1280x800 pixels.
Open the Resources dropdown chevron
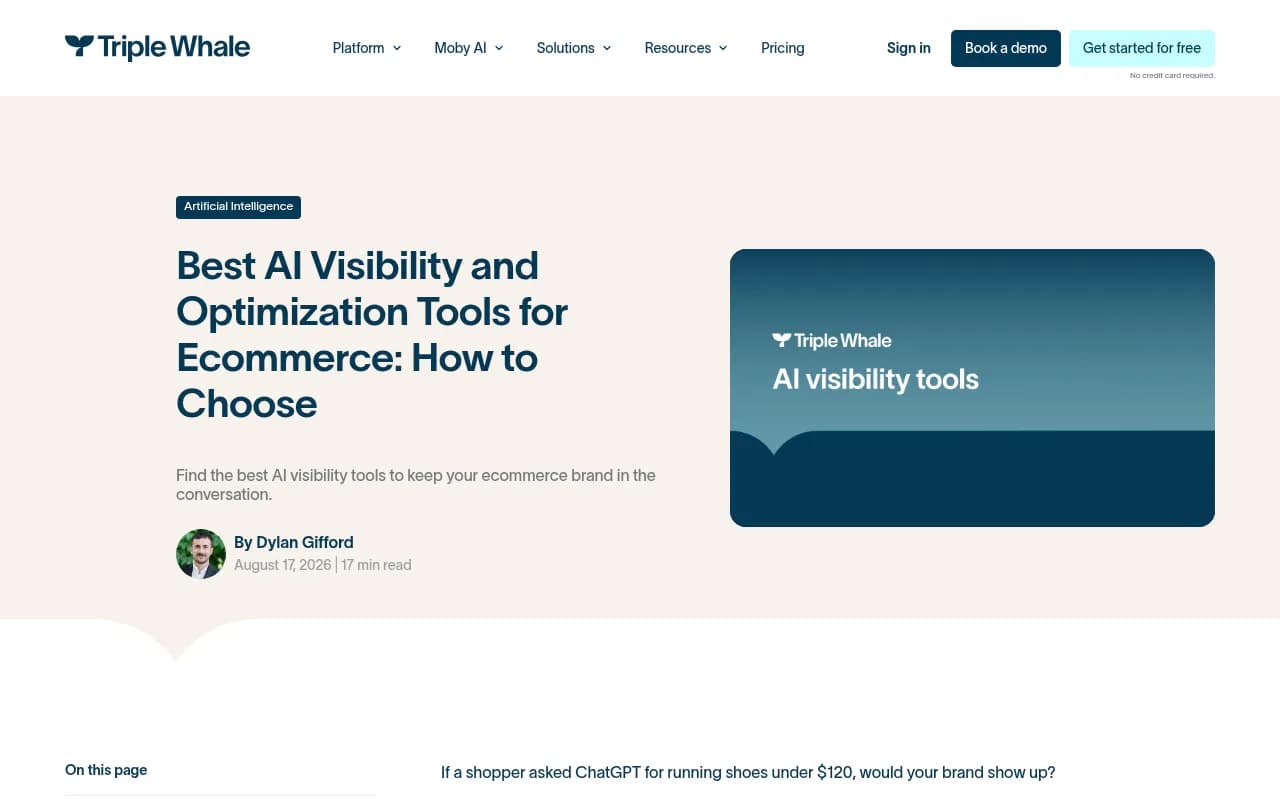[x=723, y=48]
